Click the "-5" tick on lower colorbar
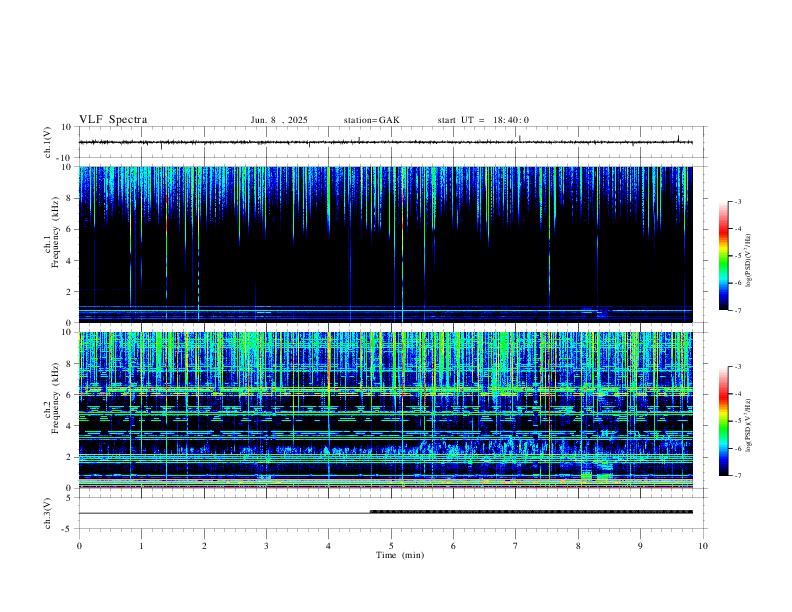 (x=737, y=421)
